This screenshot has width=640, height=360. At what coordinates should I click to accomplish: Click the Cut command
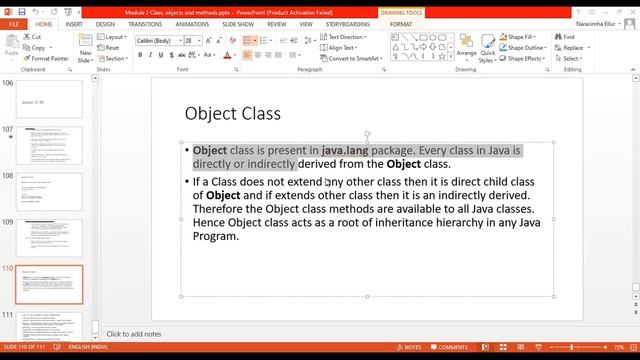[32, 37]
